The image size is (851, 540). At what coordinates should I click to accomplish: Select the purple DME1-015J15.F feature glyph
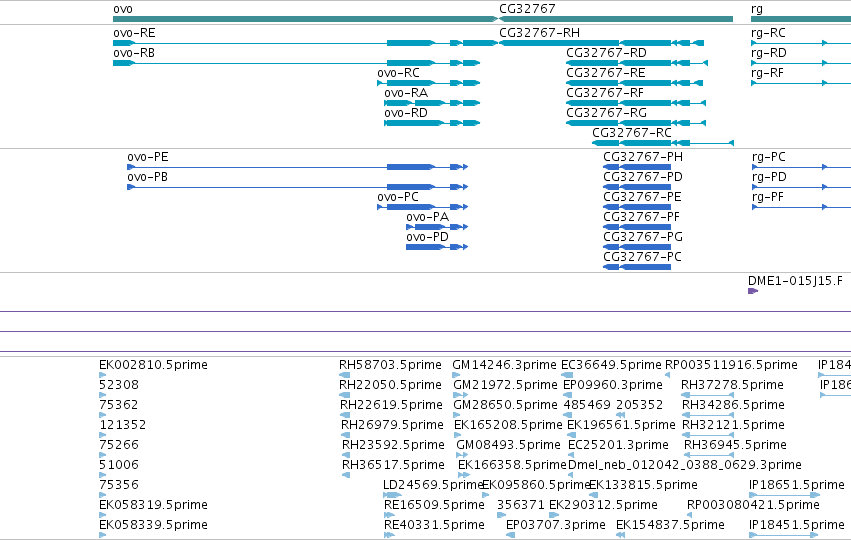753,291
